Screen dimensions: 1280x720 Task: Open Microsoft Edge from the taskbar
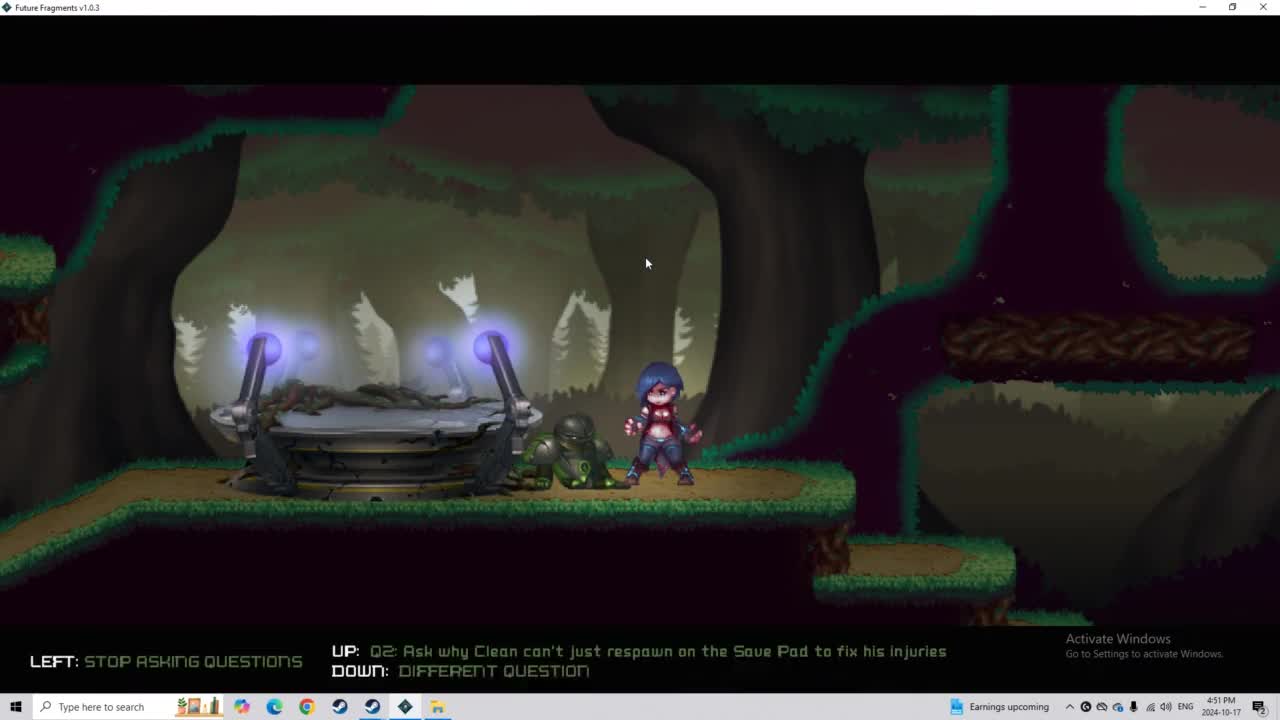pyautogui.click(x=274, y=707)
